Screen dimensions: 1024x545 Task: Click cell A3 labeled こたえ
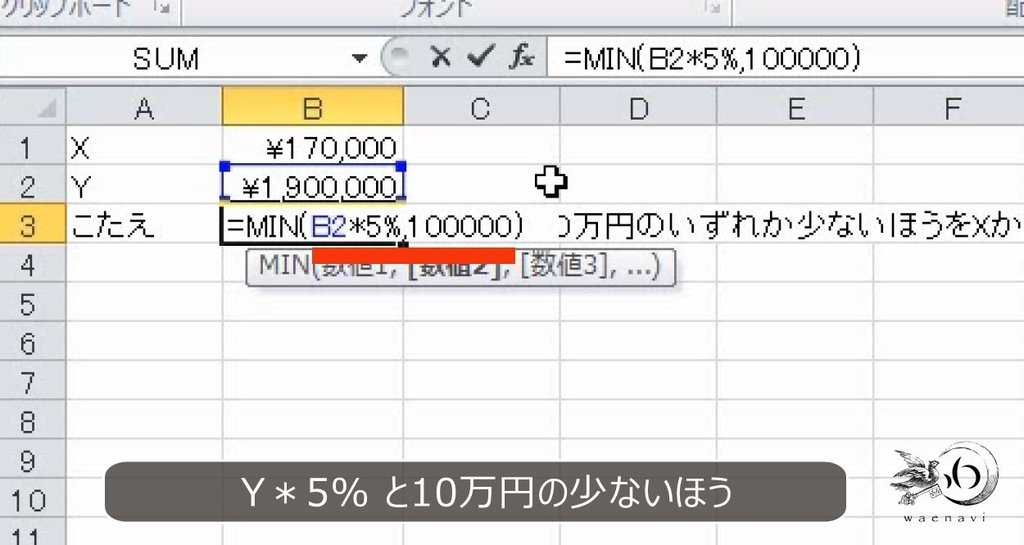pos(144,225)
